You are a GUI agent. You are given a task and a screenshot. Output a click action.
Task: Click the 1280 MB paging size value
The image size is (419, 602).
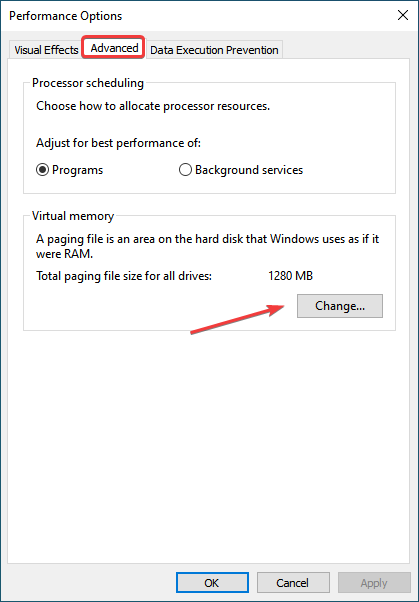[x=290, y=276]
